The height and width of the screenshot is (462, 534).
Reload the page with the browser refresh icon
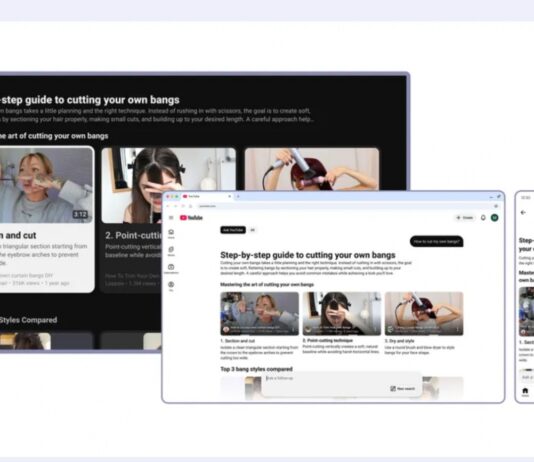[183, 206]
